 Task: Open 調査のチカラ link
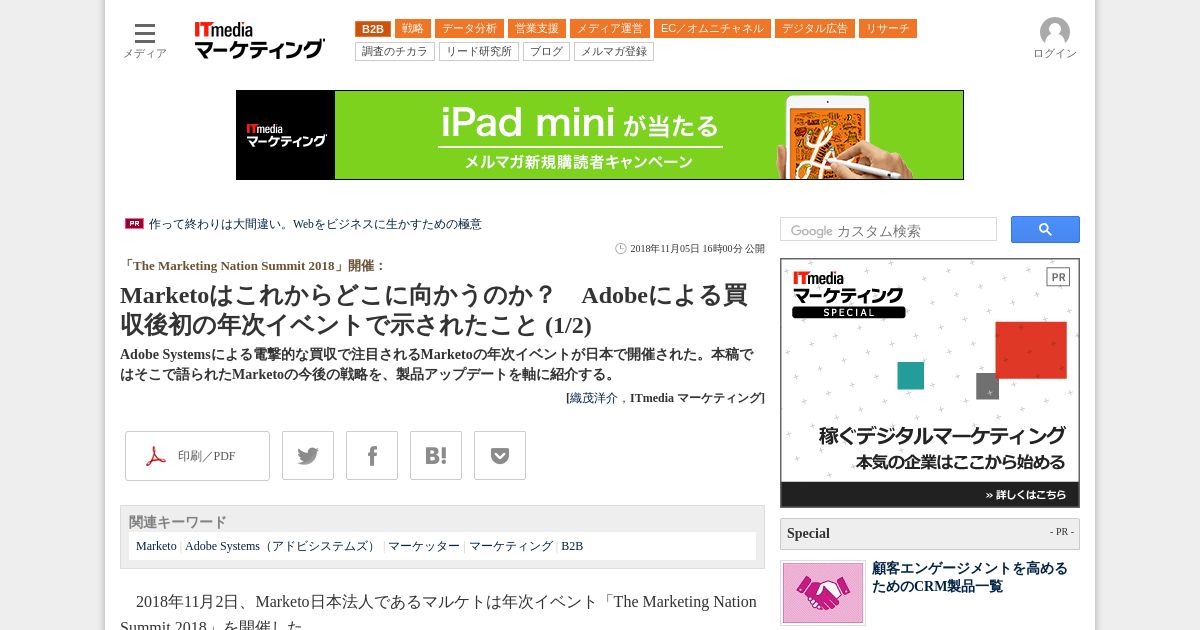click(x=395, y=51)
